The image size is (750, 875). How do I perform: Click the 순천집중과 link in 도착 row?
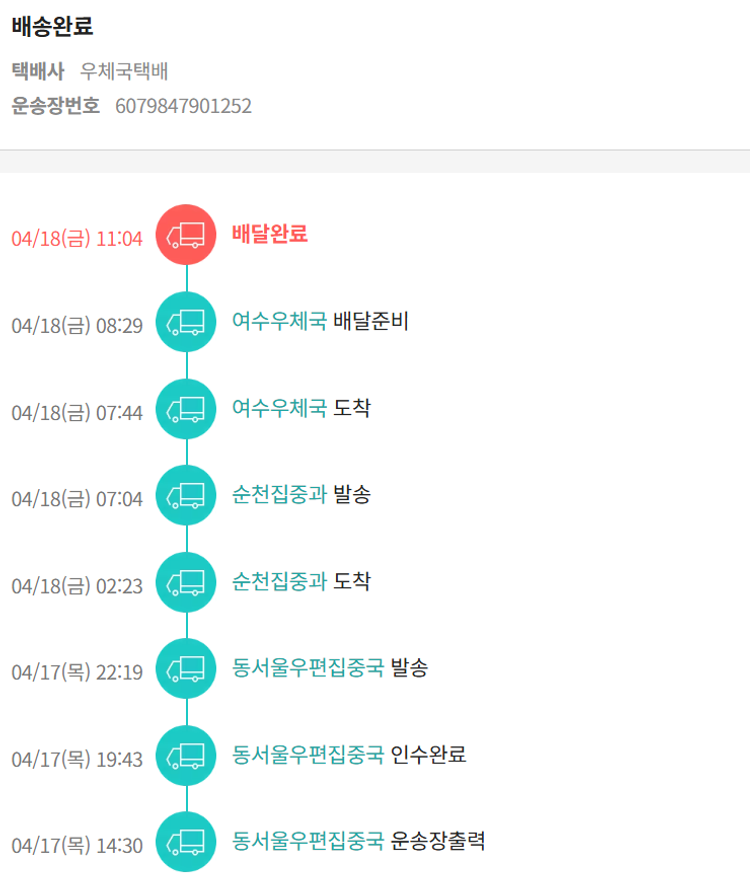[279, 581]
